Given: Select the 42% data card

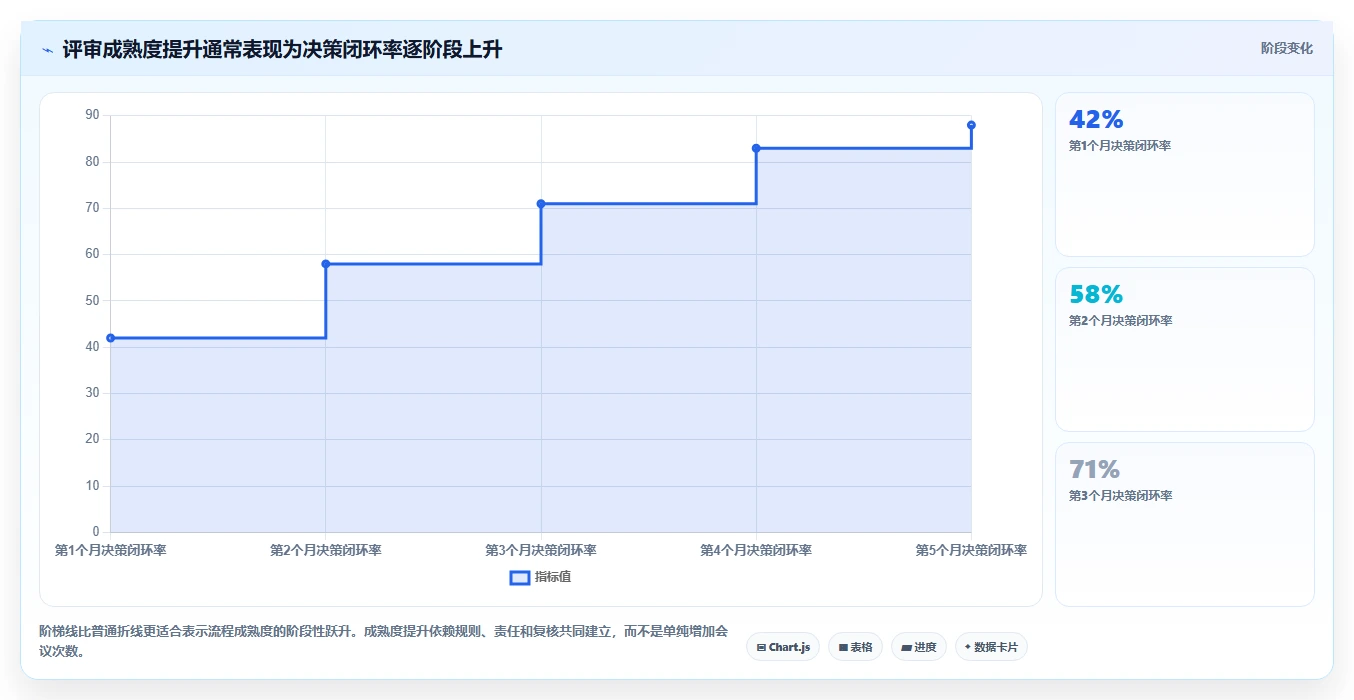Looking at the screenshot, I should pyautogui.click(x=1185, y=174).
